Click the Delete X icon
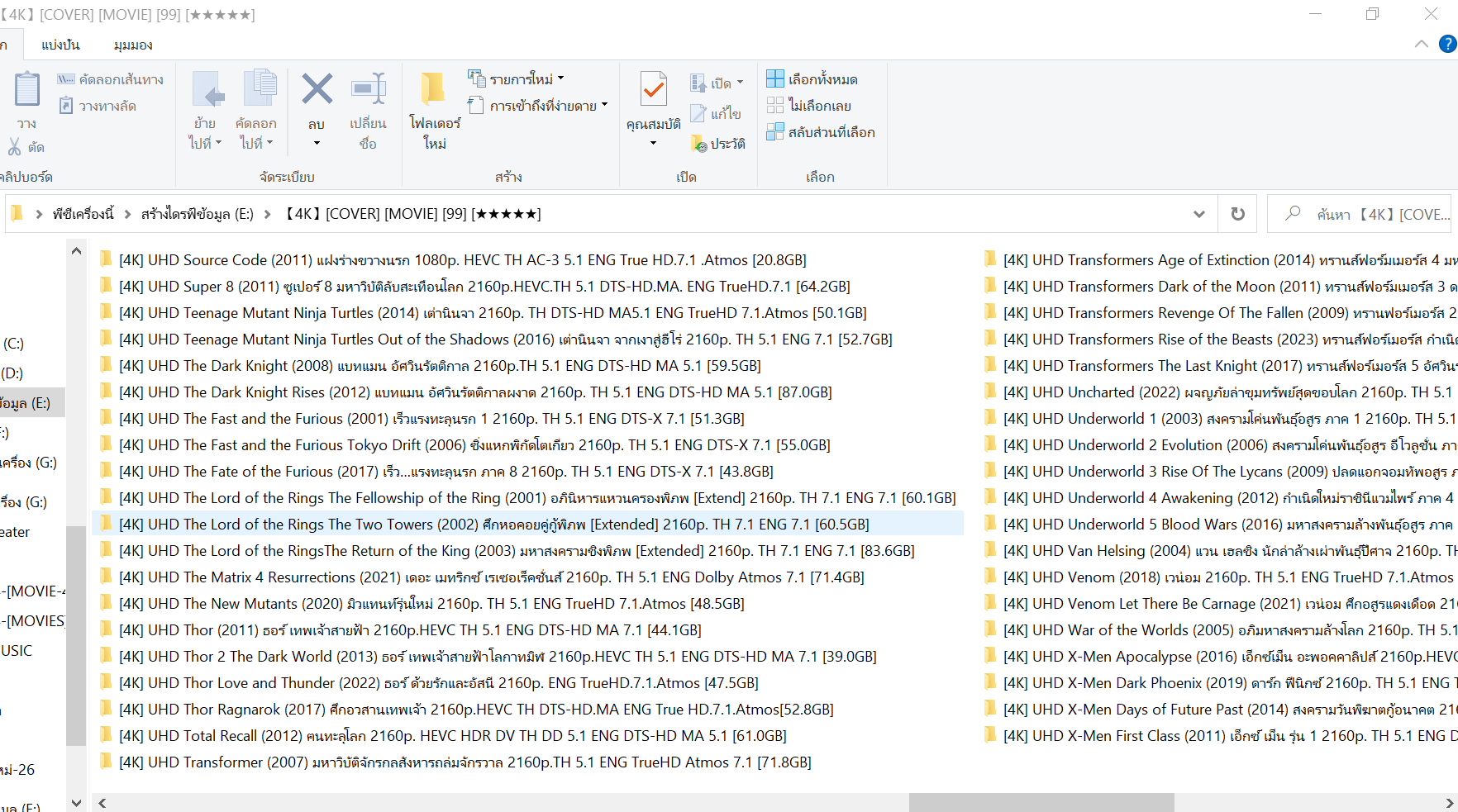 tap(317, 89)
